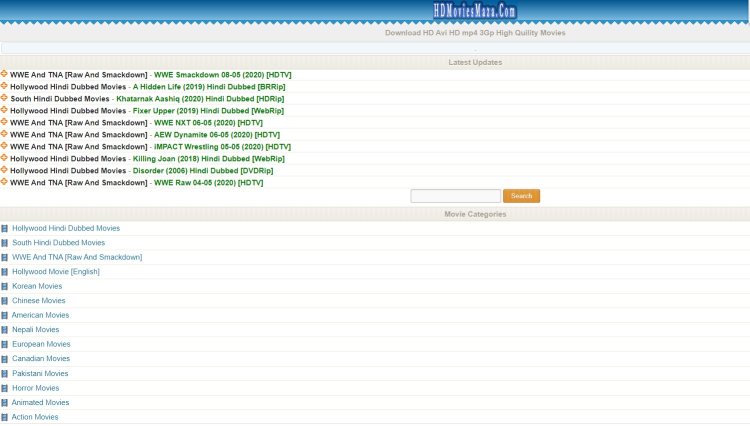The image size is (750, 426).
Task: Click orange bullet beside WWE NXT 06-05 update
Action: (4, 121)
